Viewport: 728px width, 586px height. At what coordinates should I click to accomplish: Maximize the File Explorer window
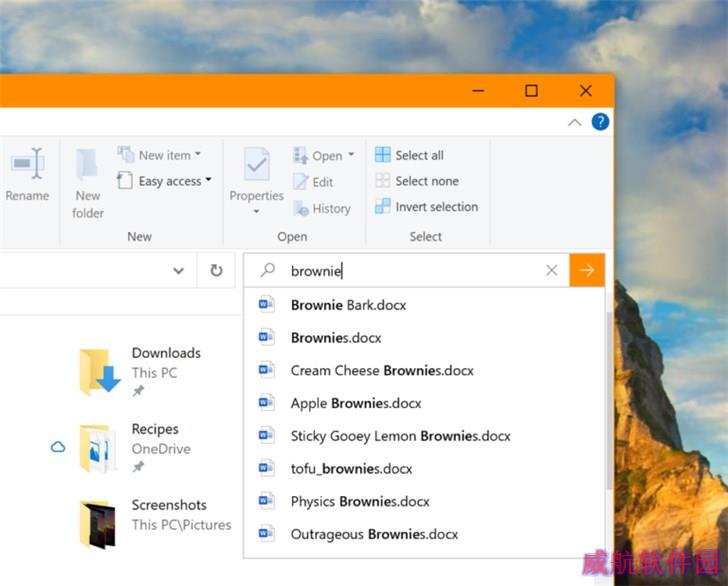coord(531,91)
